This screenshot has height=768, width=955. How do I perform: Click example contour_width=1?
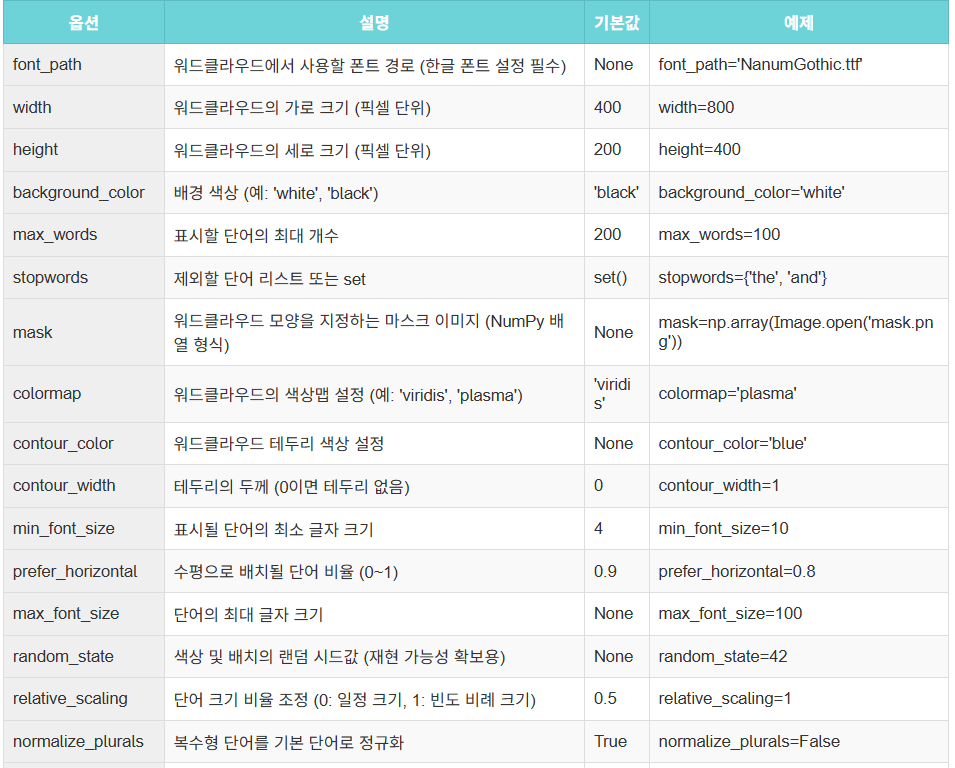tap(719, 486)
